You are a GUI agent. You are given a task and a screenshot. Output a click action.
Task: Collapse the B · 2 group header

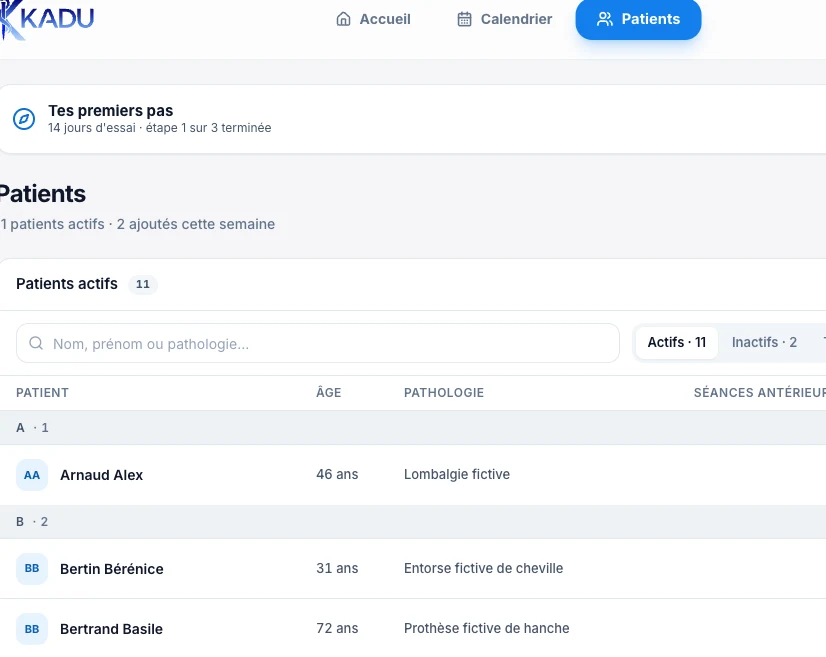click(413, 522)
